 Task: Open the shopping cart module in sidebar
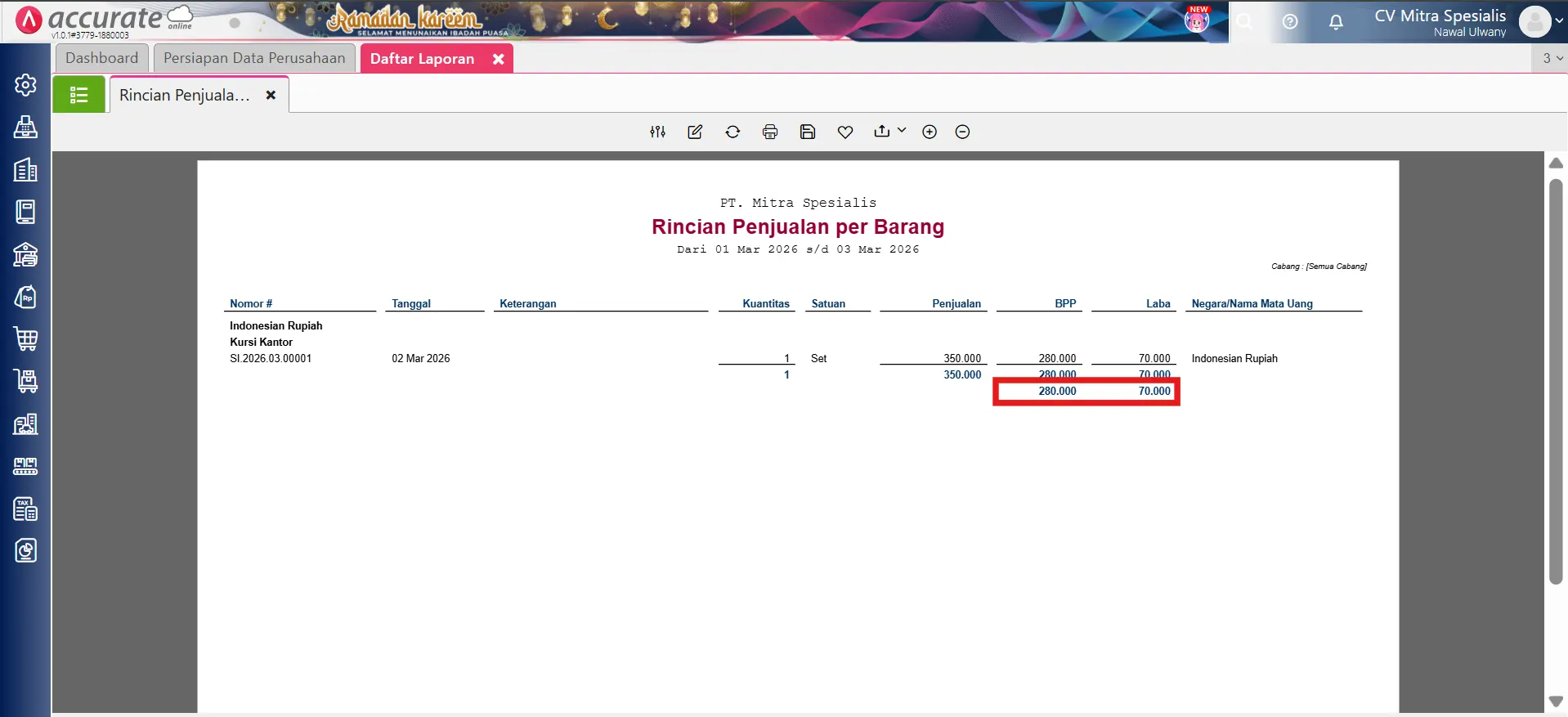[25, 339]
